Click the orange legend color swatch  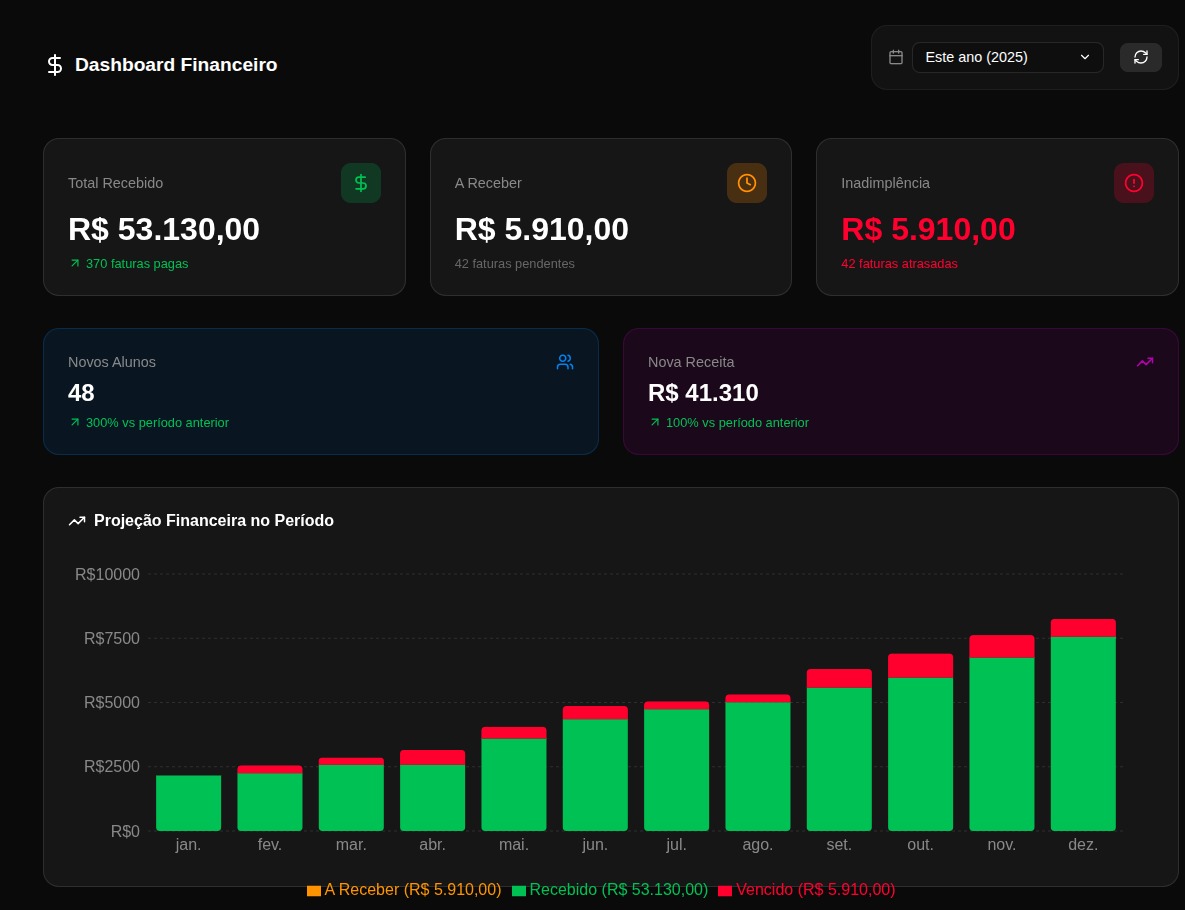pyautogui.click(x=314, y=890)
